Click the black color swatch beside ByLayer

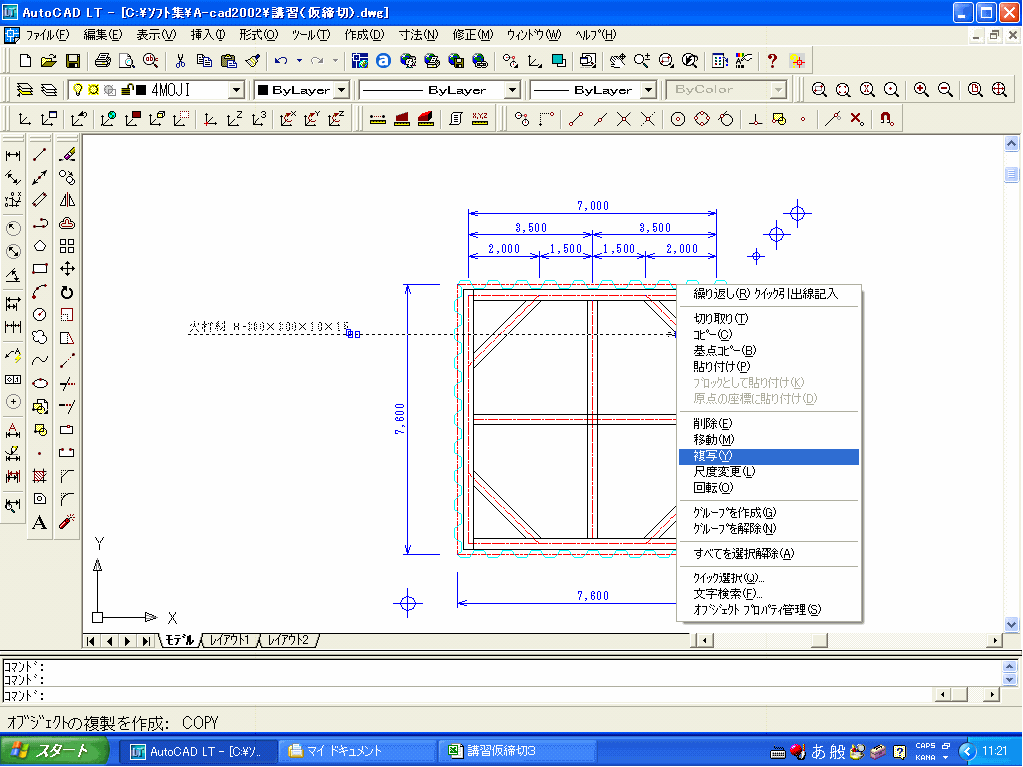click(263, 90)
